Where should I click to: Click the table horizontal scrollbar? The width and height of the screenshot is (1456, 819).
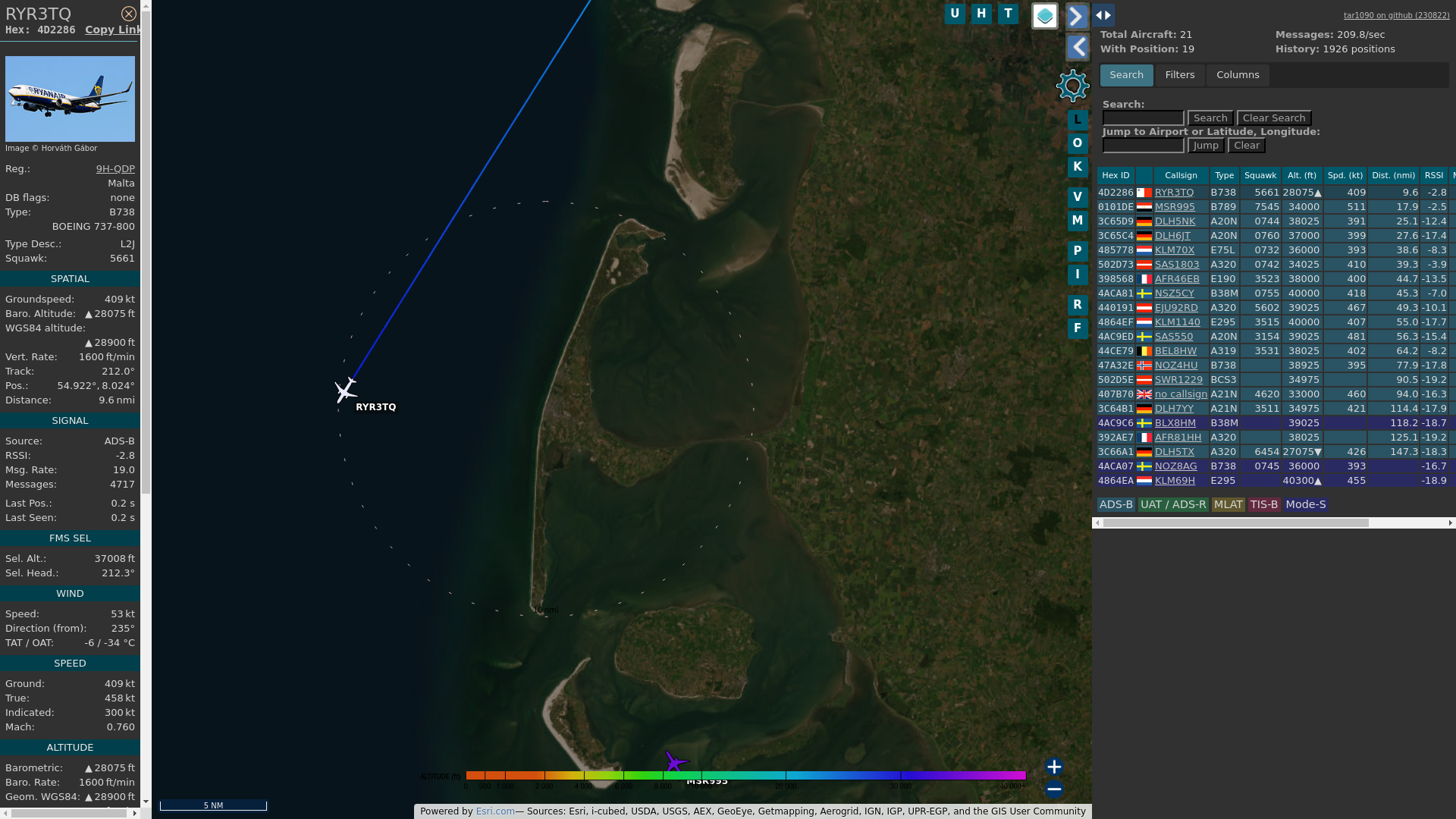pos(1236,523)
